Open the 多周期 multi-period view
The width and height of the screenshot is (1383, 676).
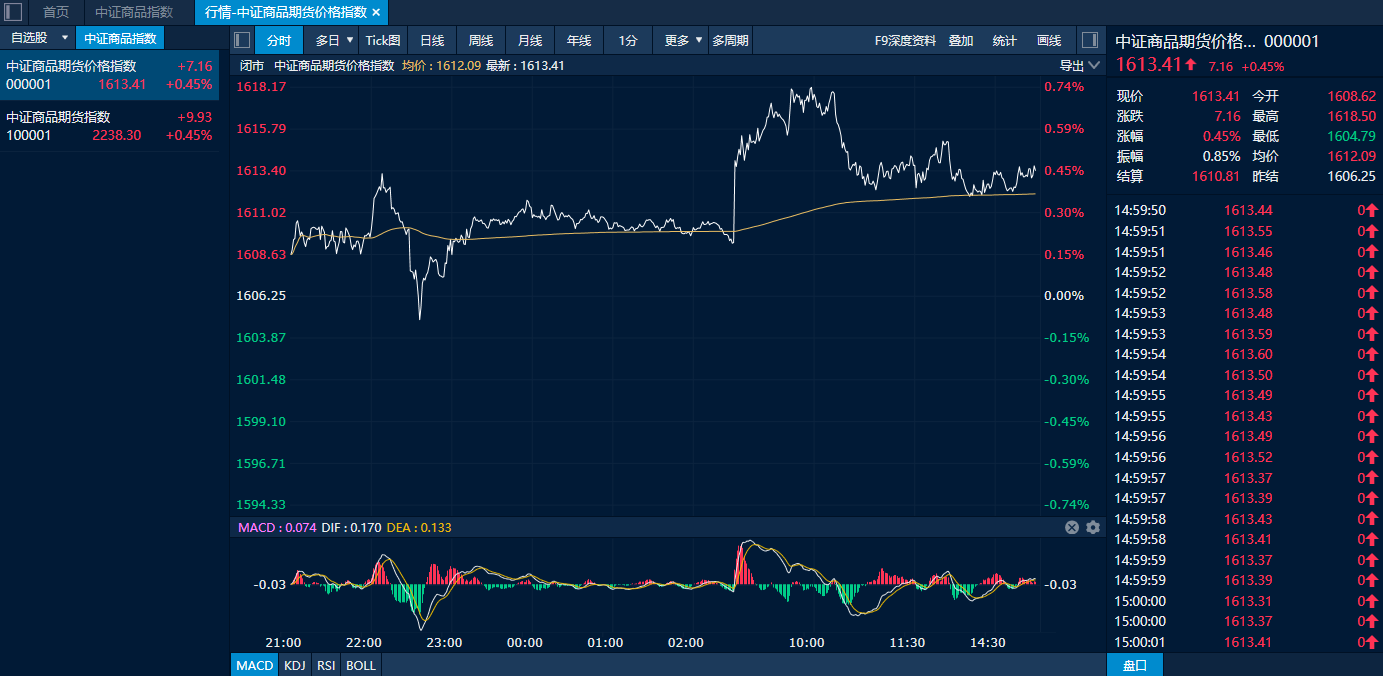coord(730,40)
